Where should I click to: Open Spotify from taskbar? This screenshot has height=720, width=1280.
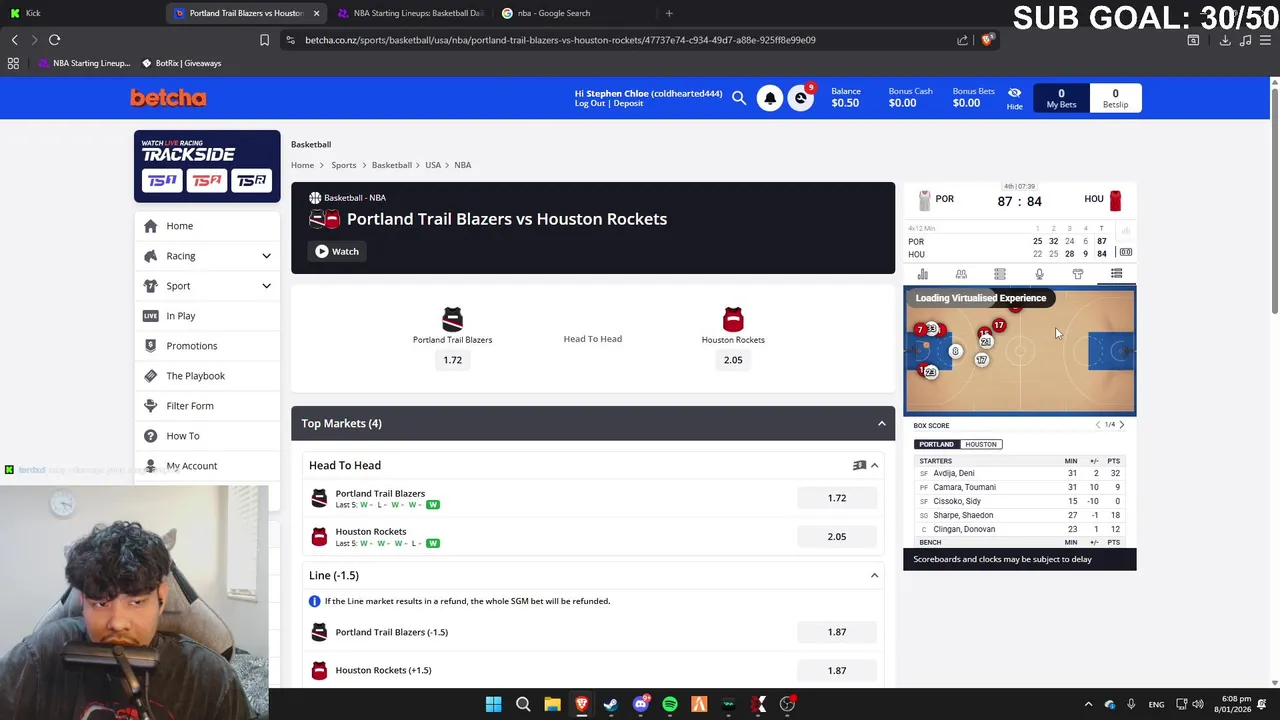click(x=670, y=704)
